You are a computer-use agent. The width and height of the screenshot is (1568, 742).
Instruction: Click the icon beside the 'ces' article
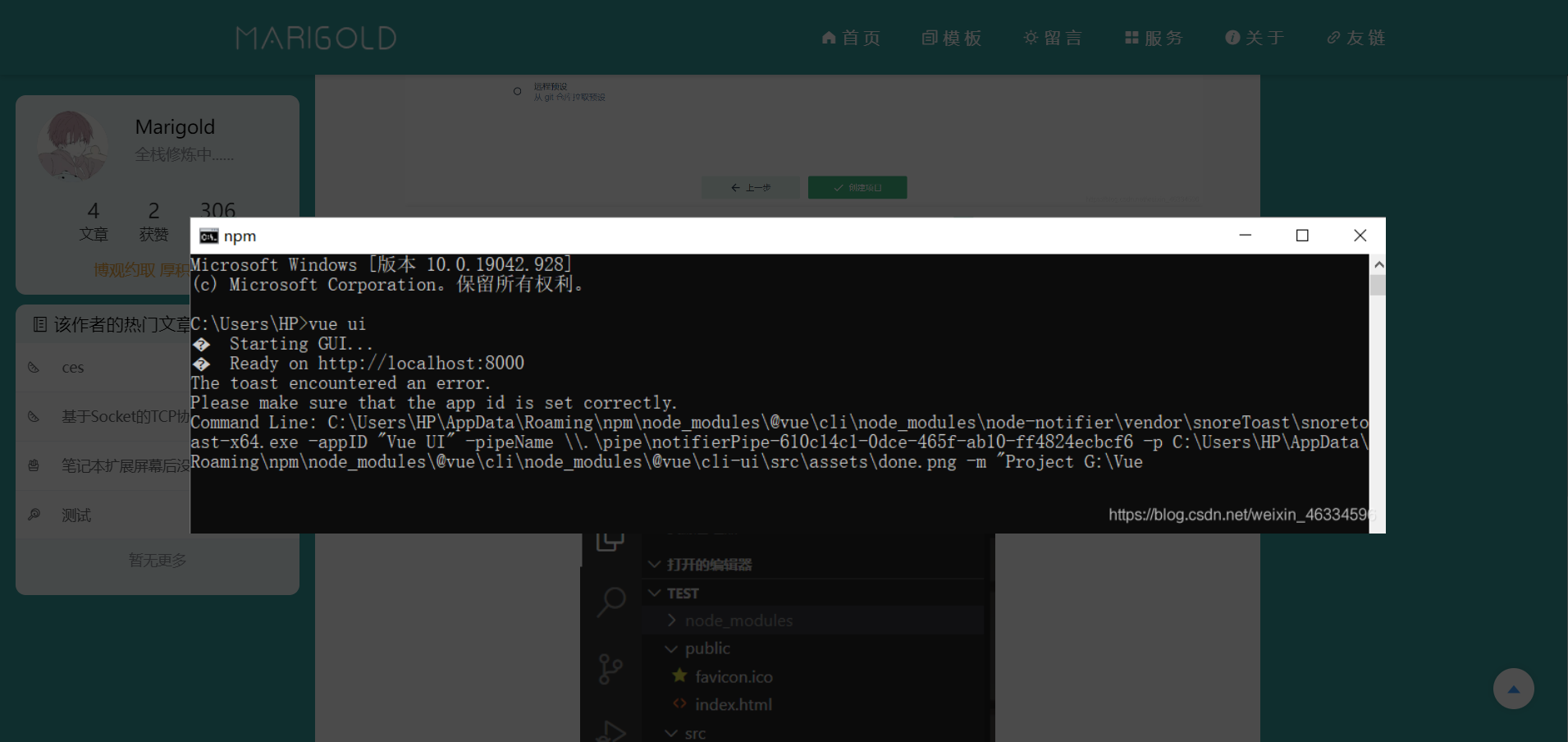click(34, 368)
